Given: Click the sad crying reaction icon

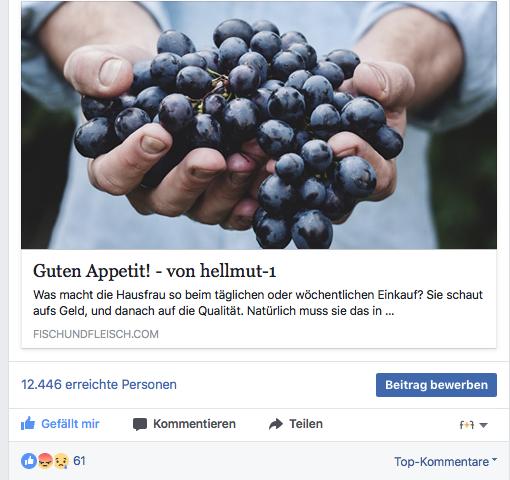Looking at the screenshot, I should (61, 461).
